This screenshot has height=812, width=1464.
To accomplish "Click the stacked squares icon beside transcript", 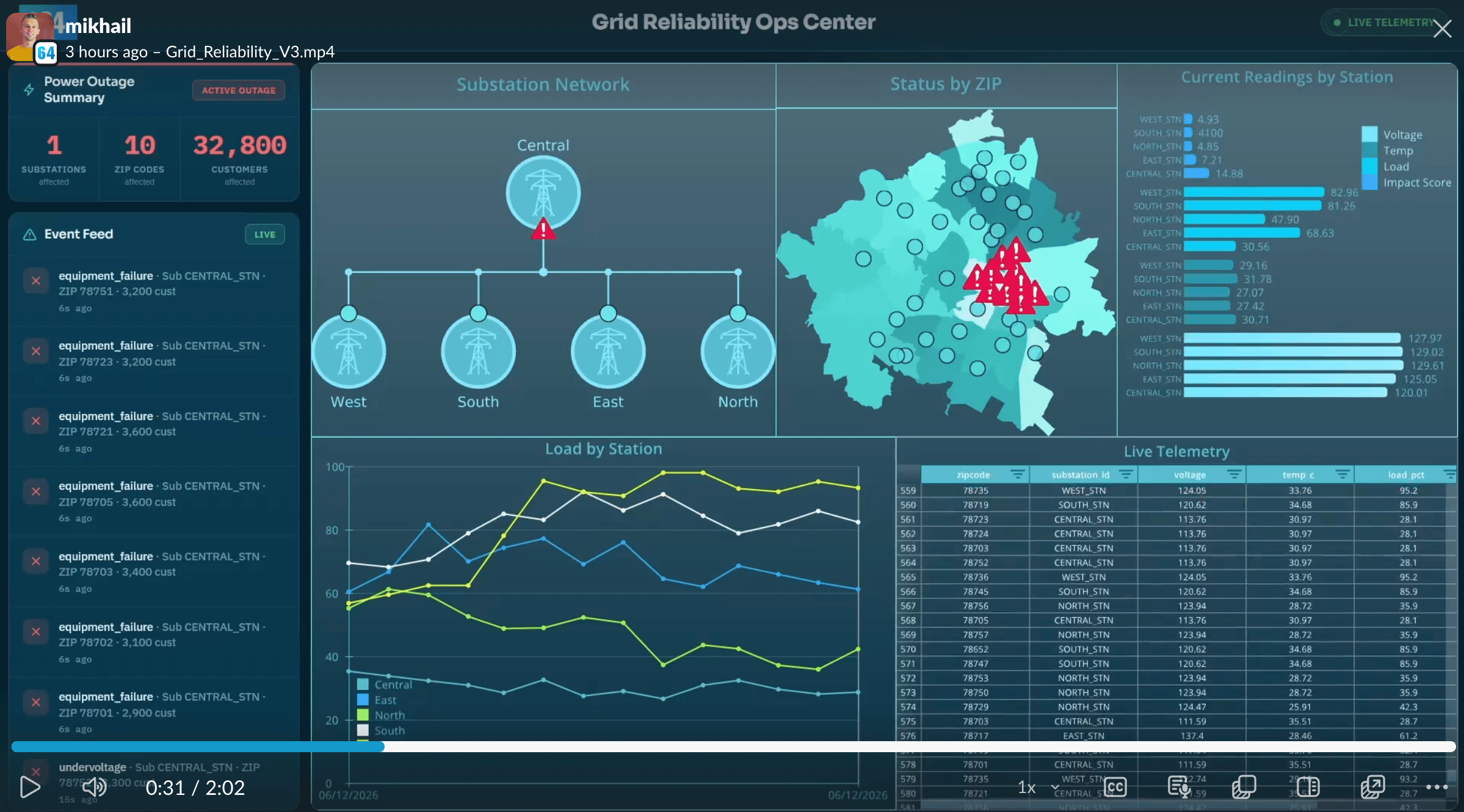I will click(x=1244, y=787).
